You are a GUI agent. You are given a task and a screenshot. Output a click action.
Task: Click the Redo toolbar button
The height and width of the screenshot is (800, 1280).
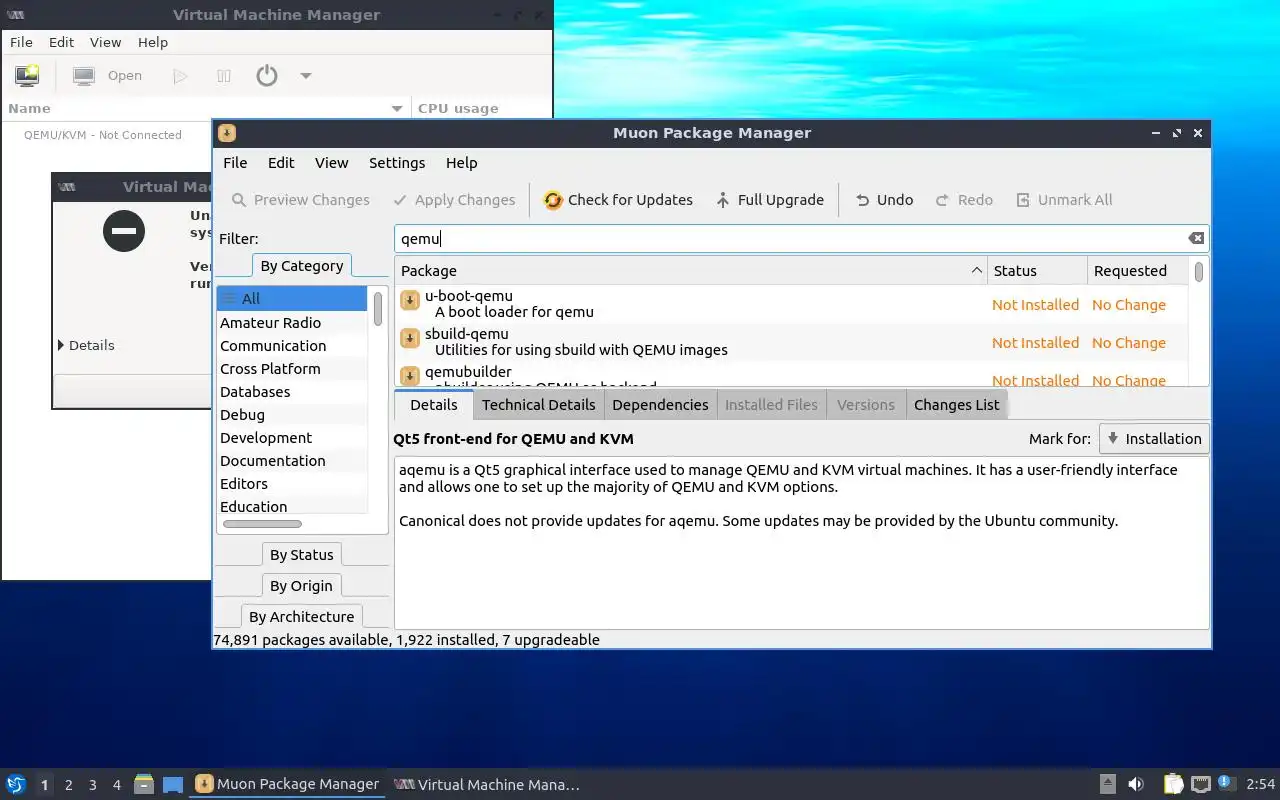[x=964, y=200]
